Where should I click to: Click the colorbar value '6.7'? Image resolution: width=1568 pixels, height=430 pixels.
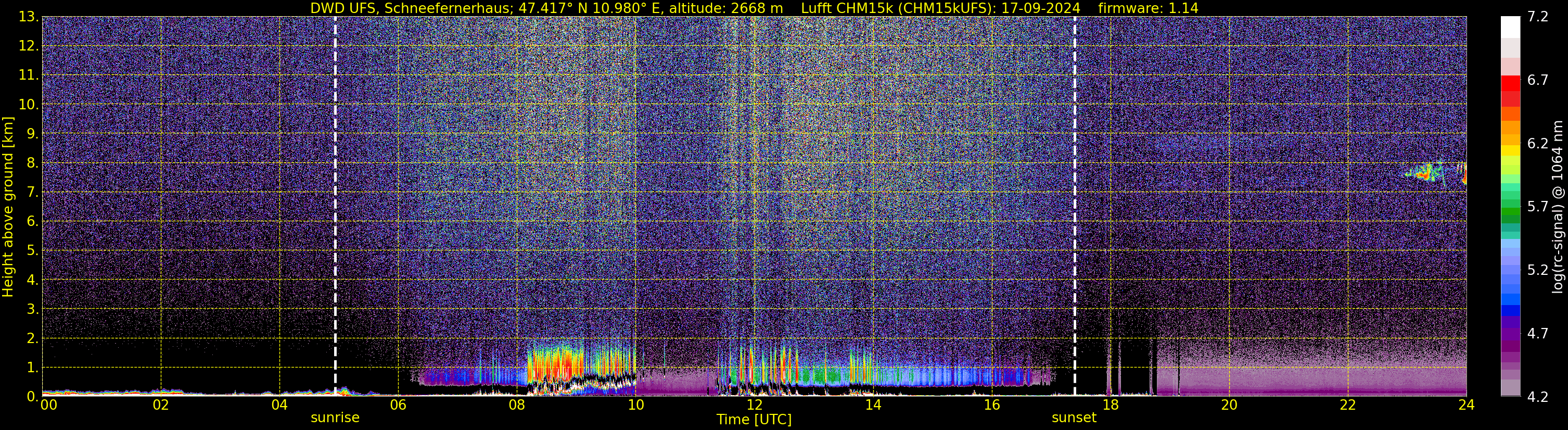[x=1538, y=80]
